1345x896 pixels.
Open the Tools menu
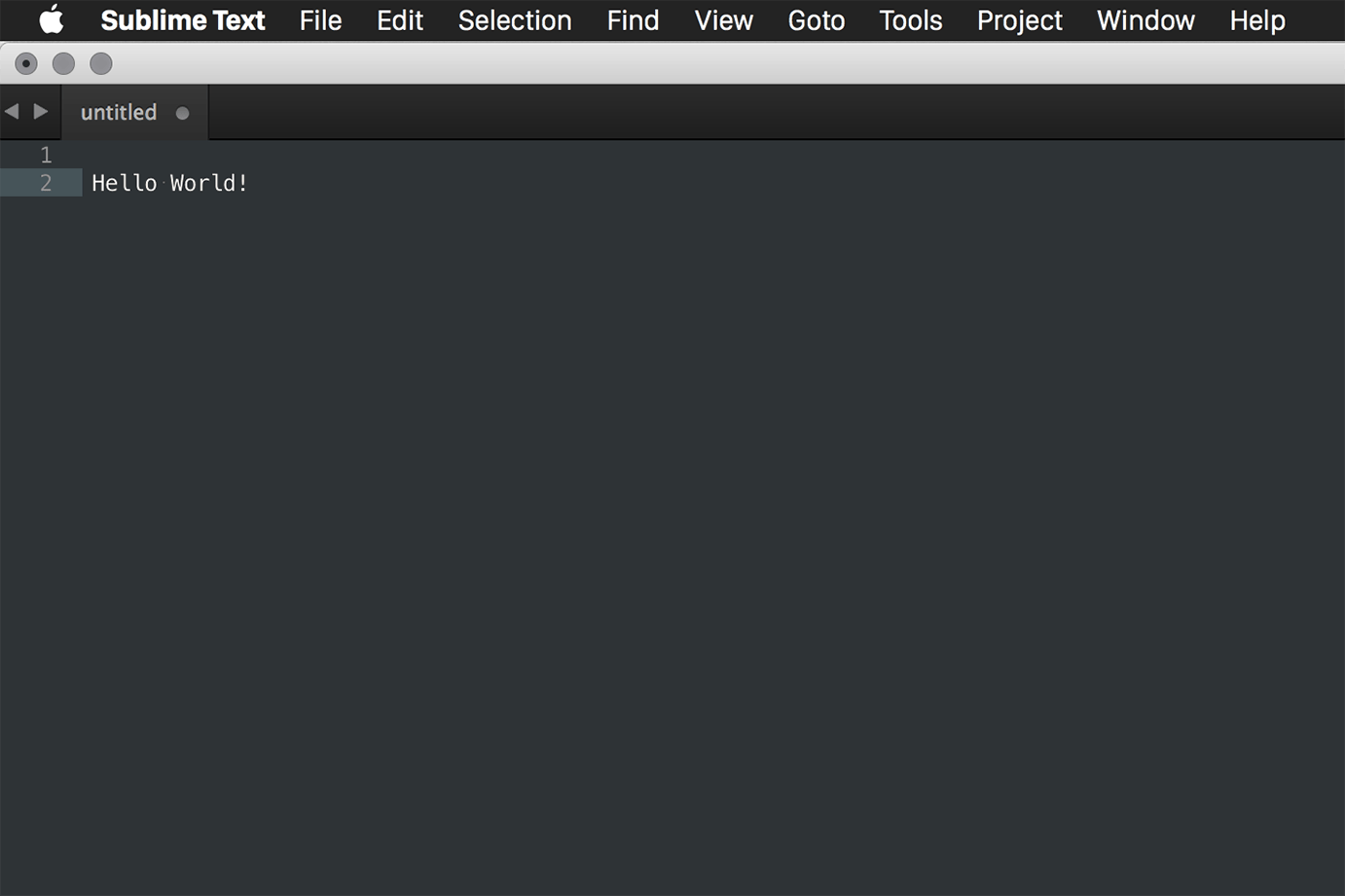tap(910, 20)
